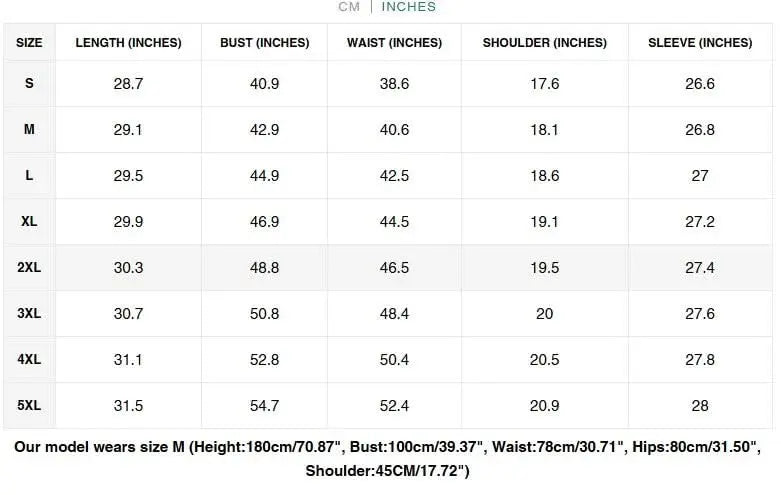Image resolution: width=781 pixels, height=495 pixels.
Task: Select the size M row label
Action: [29, 130]
